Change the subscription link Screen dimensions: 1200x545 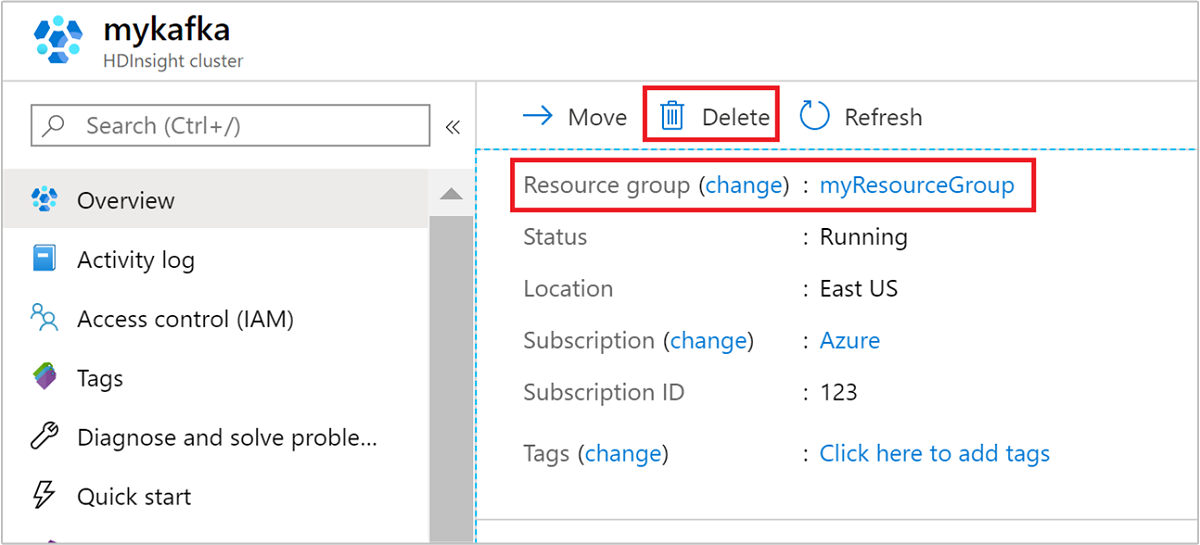coord(708,340)
